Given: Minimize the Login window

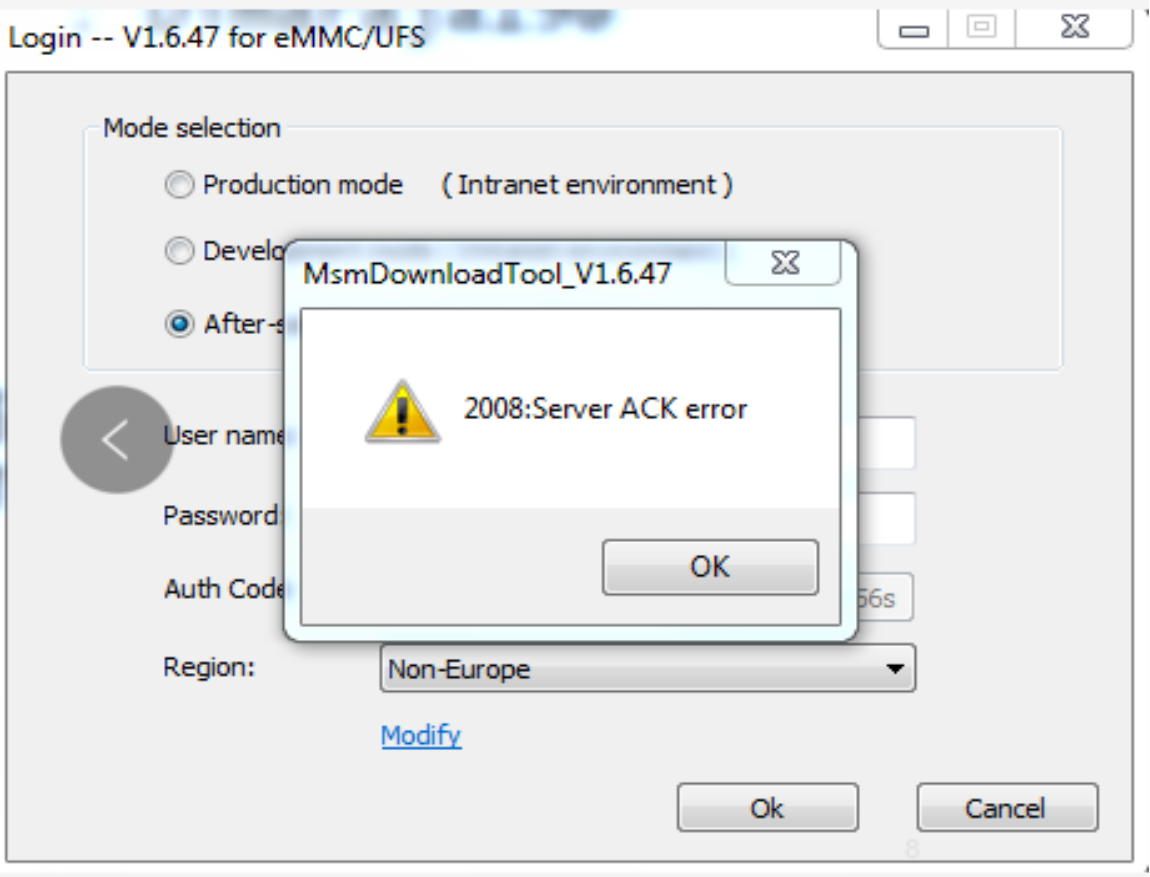Looking at the screenshot, I should [913, 30].
